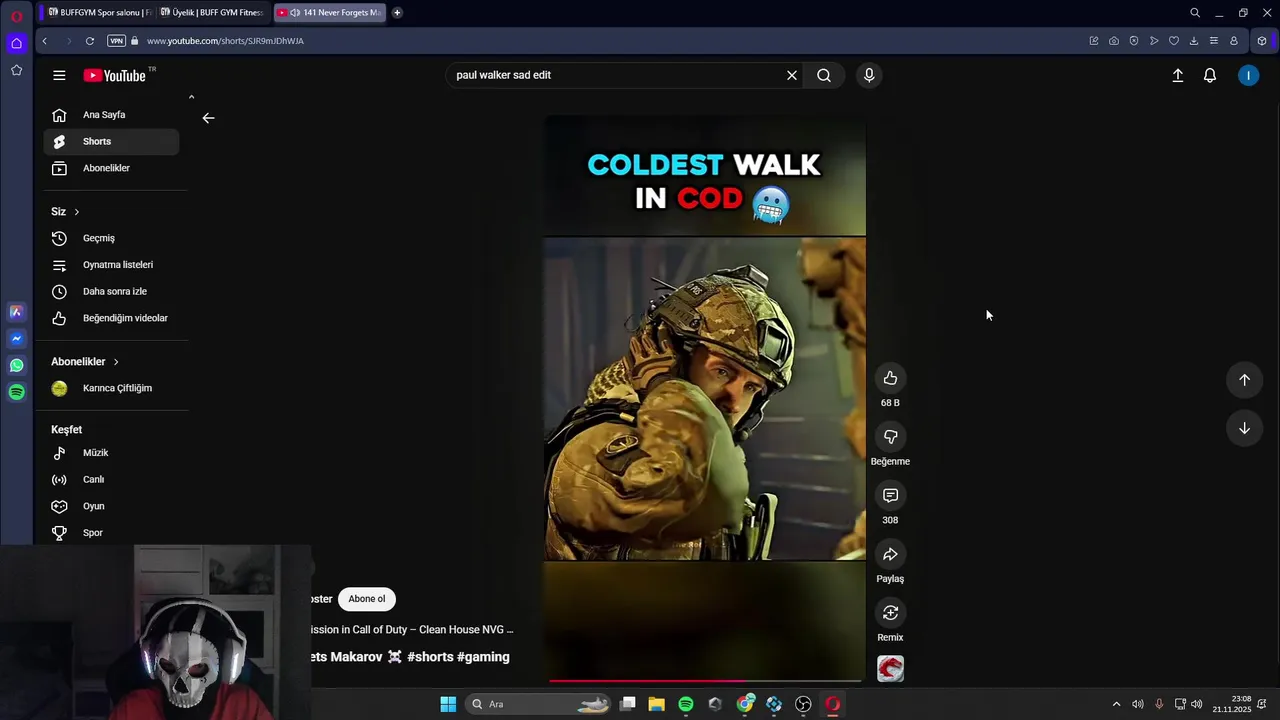Collapse the sidebar with the top caret
Image resolution: width=1280 pixels, height=720 pixels.
click(x=191, y=97)
